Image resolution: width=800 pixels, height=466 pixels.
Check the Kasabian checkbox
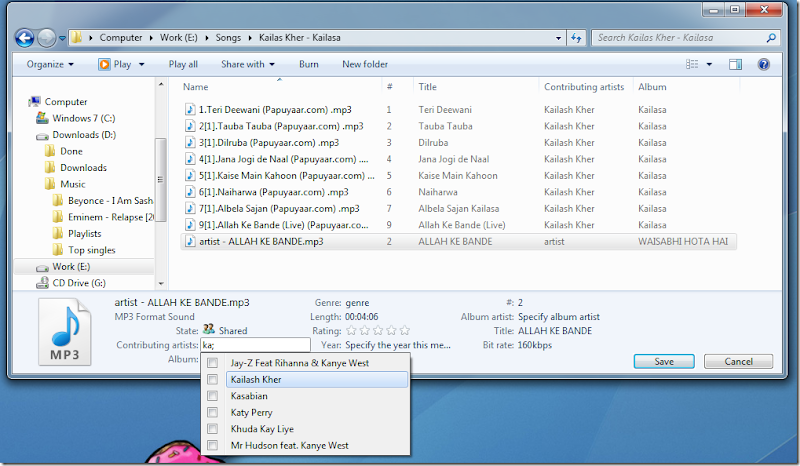coord(212,396)
